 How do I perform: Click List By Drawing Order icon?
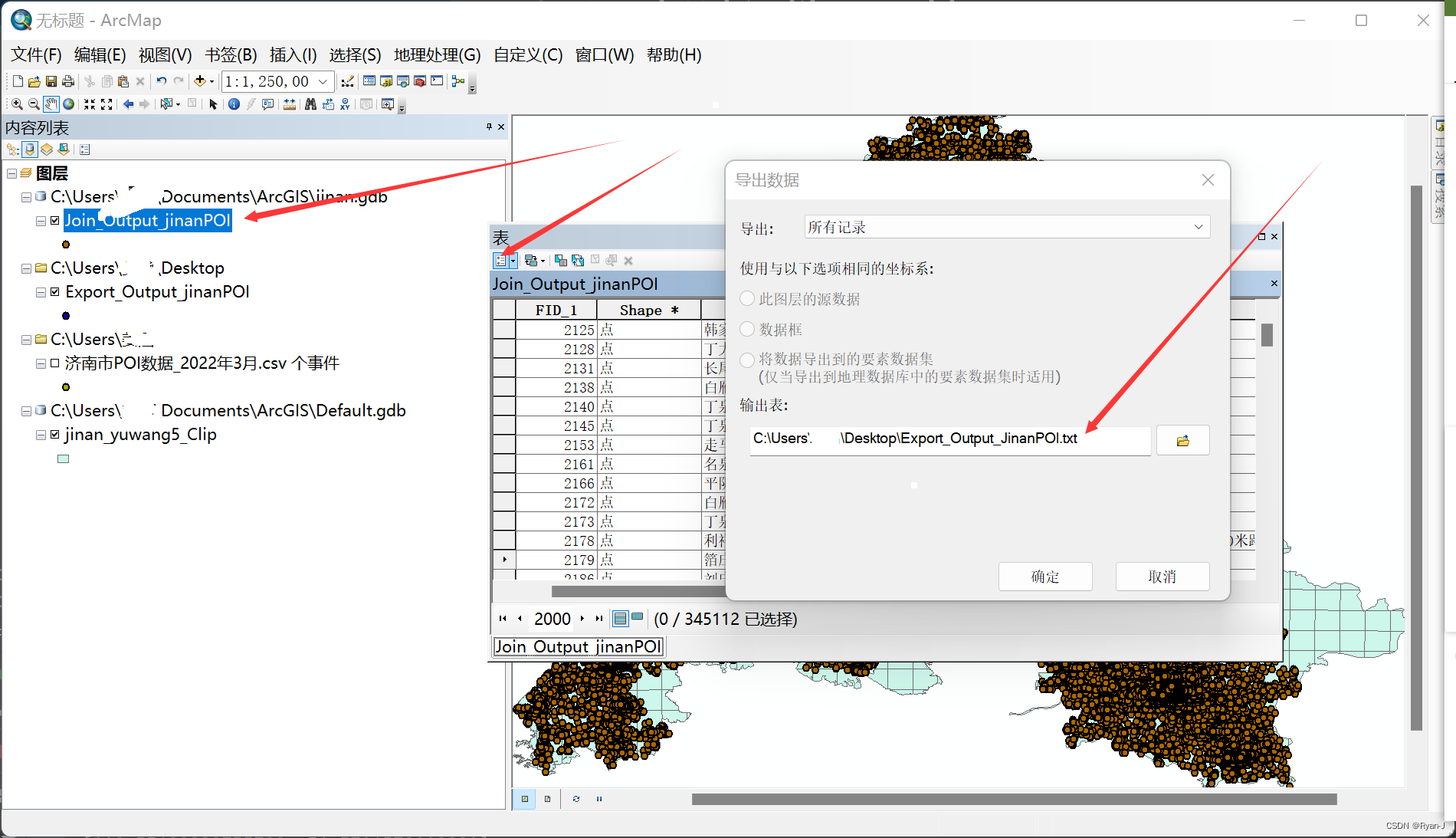[13, 150]
